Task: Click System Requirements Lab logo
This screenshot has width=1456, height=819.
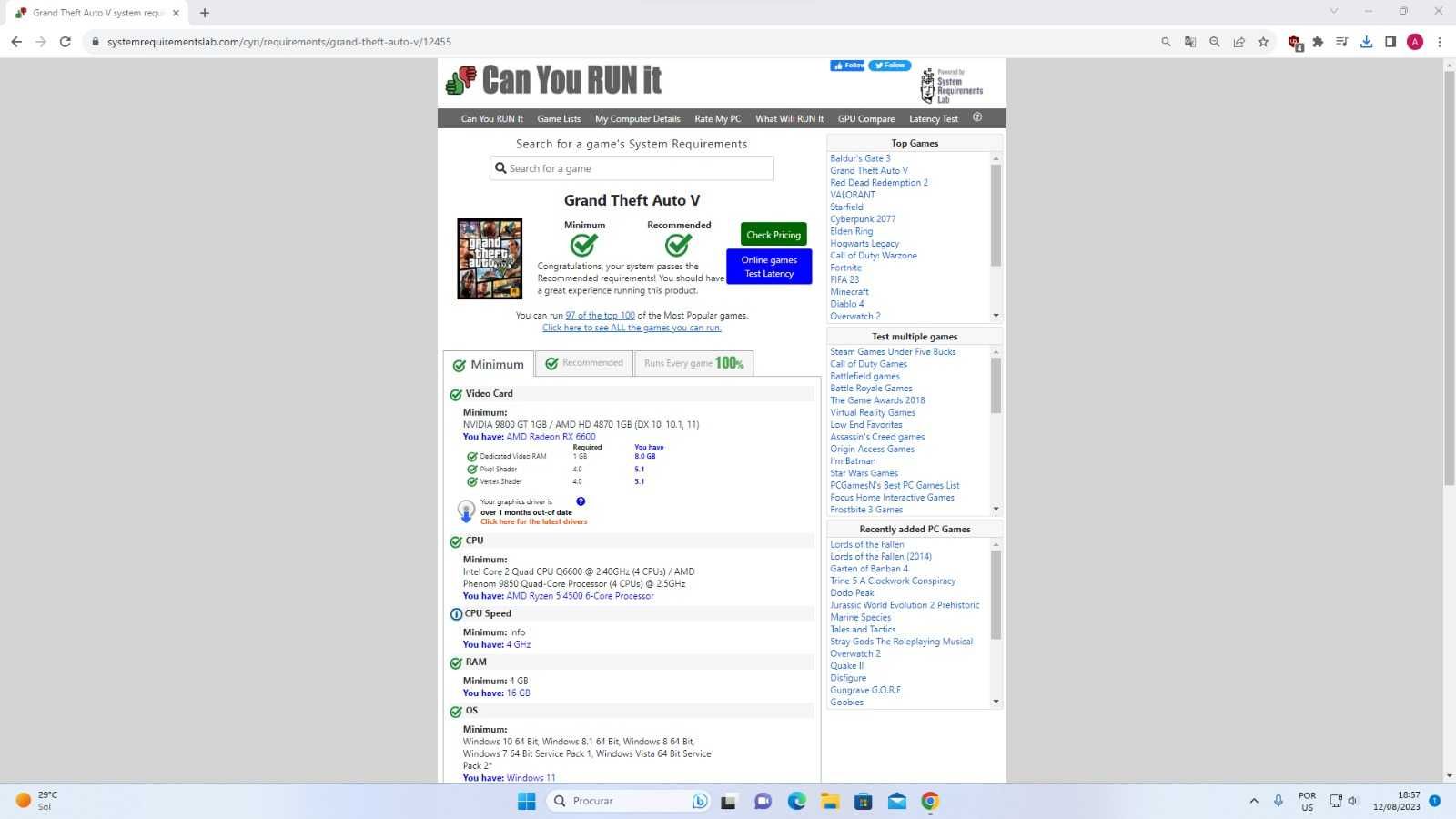Action: point(952,86)
